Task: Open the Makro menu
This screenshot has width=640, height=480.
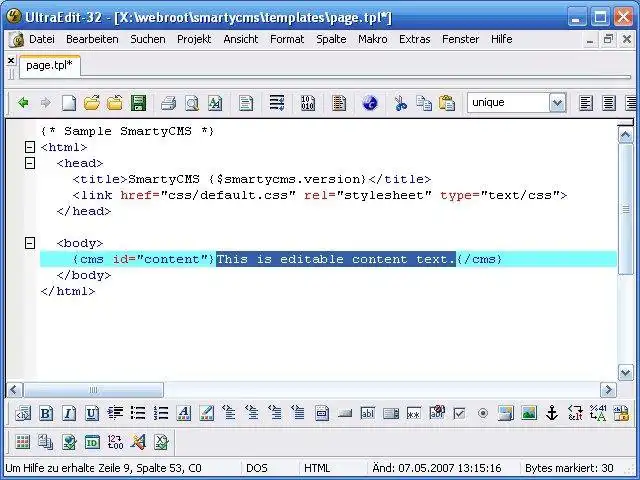Action: click(x=373, y=39)
